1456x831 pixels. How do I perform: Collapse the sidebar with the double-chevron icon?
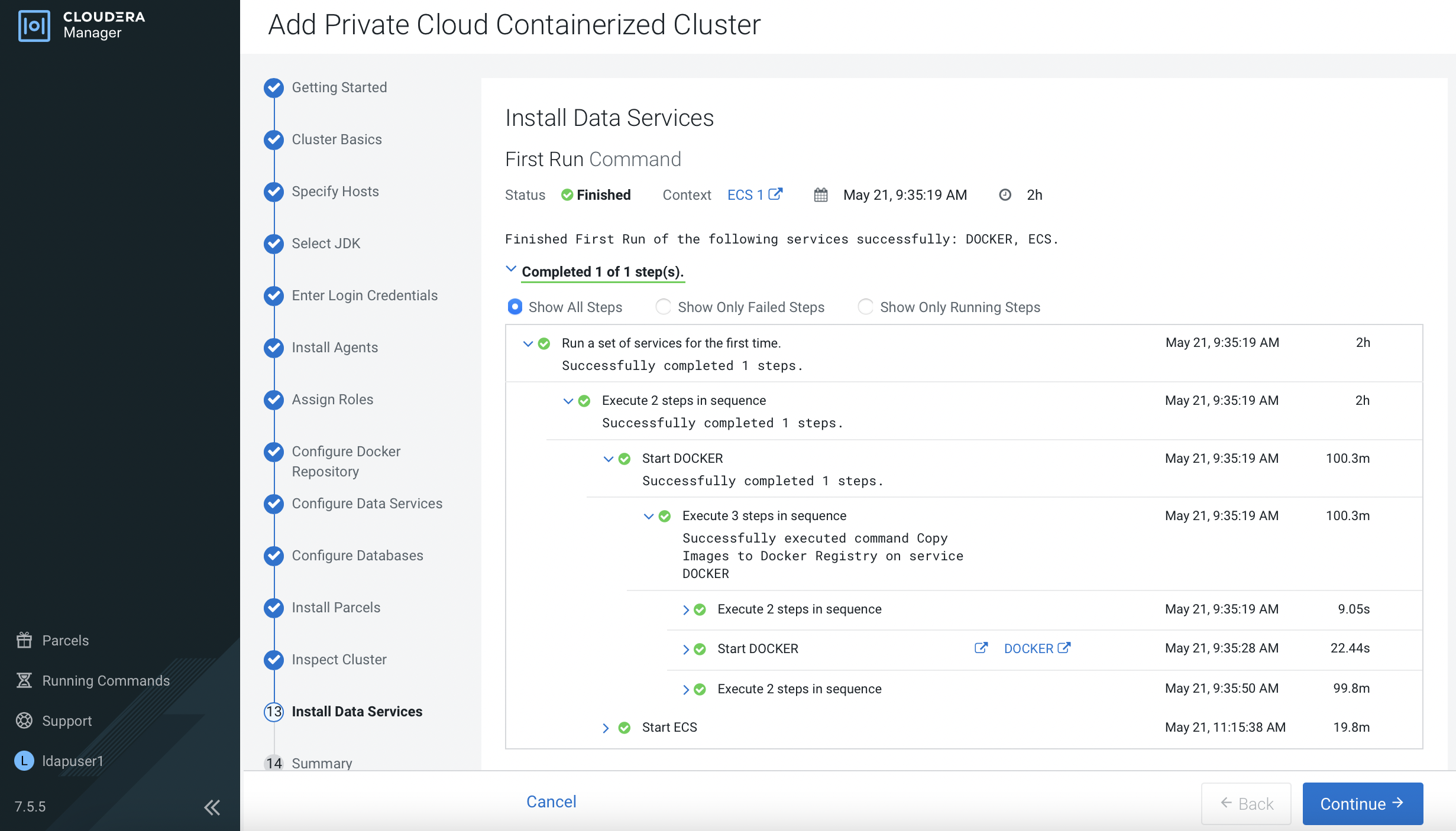(212, 807)
